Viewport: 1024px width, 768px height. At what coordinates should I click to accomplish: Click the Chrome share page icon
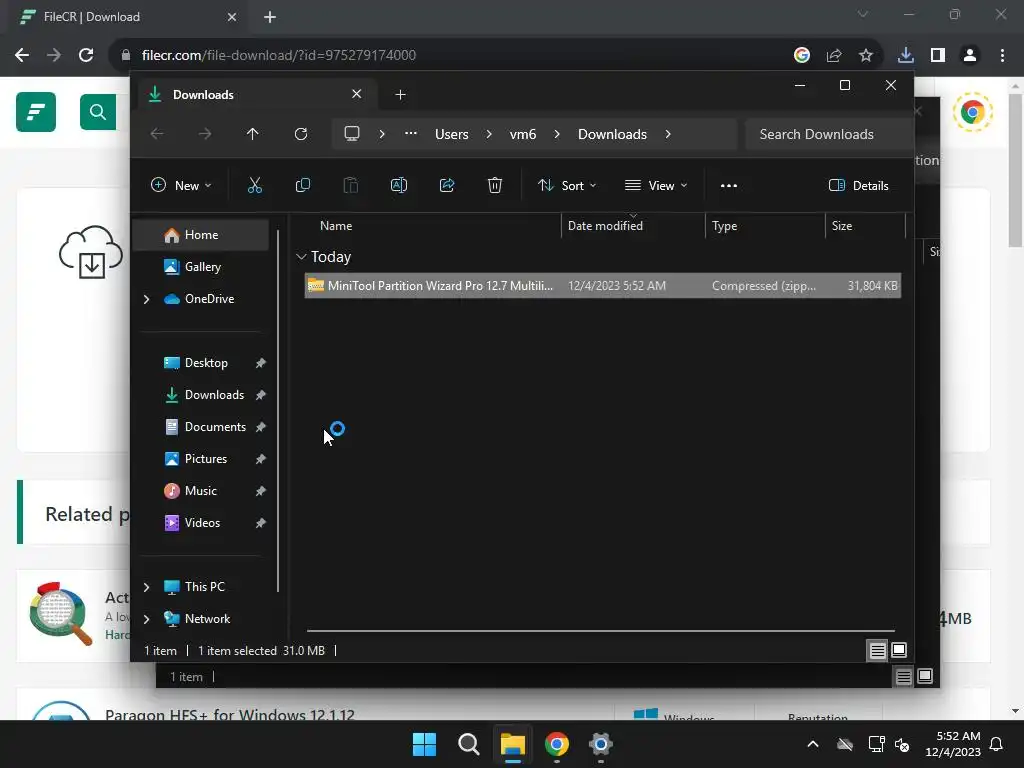[x=834, y=56]
